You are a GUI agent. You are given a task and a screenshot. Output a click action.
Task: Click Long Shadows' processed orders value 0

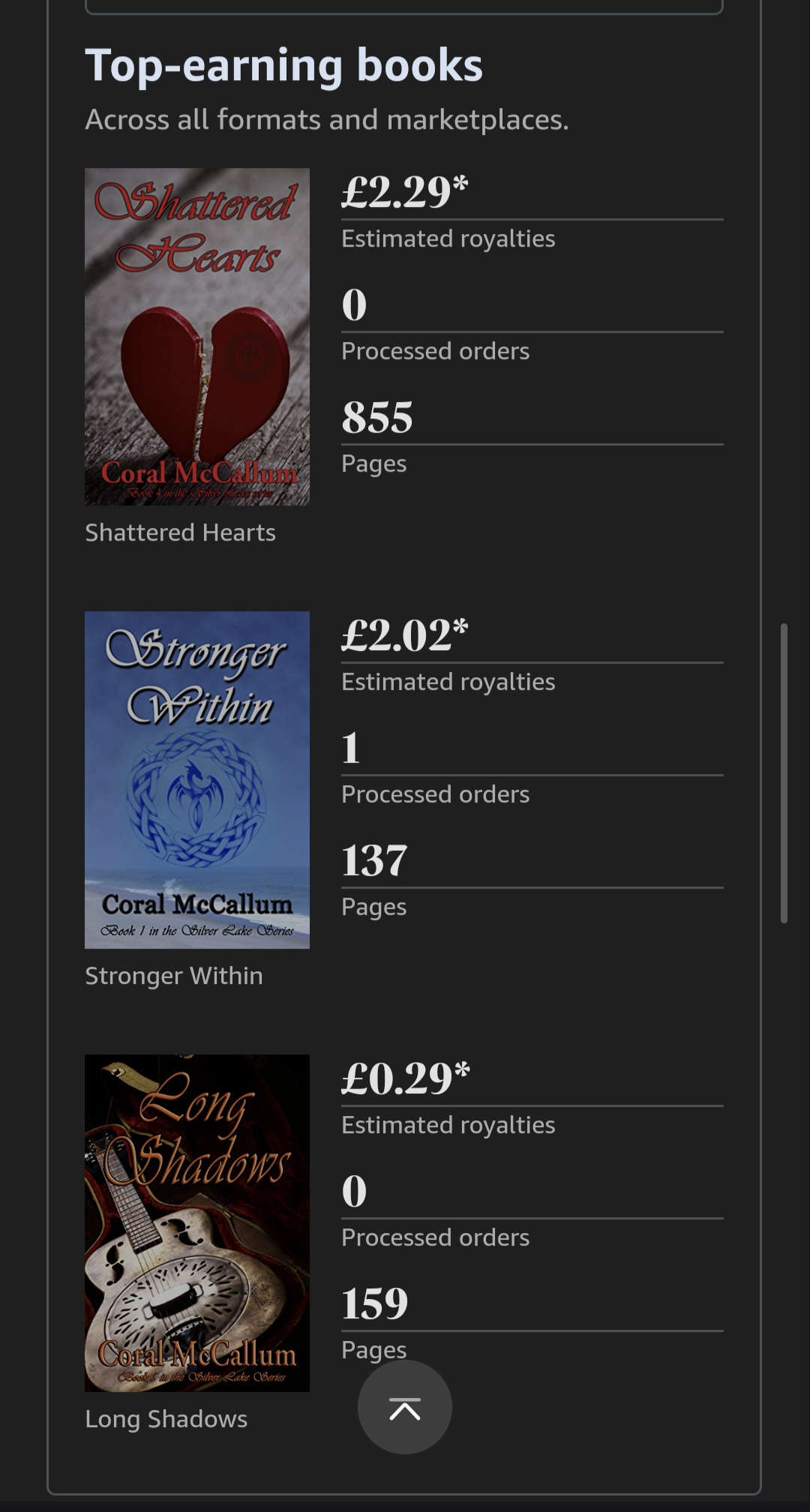click(354, 1192)
